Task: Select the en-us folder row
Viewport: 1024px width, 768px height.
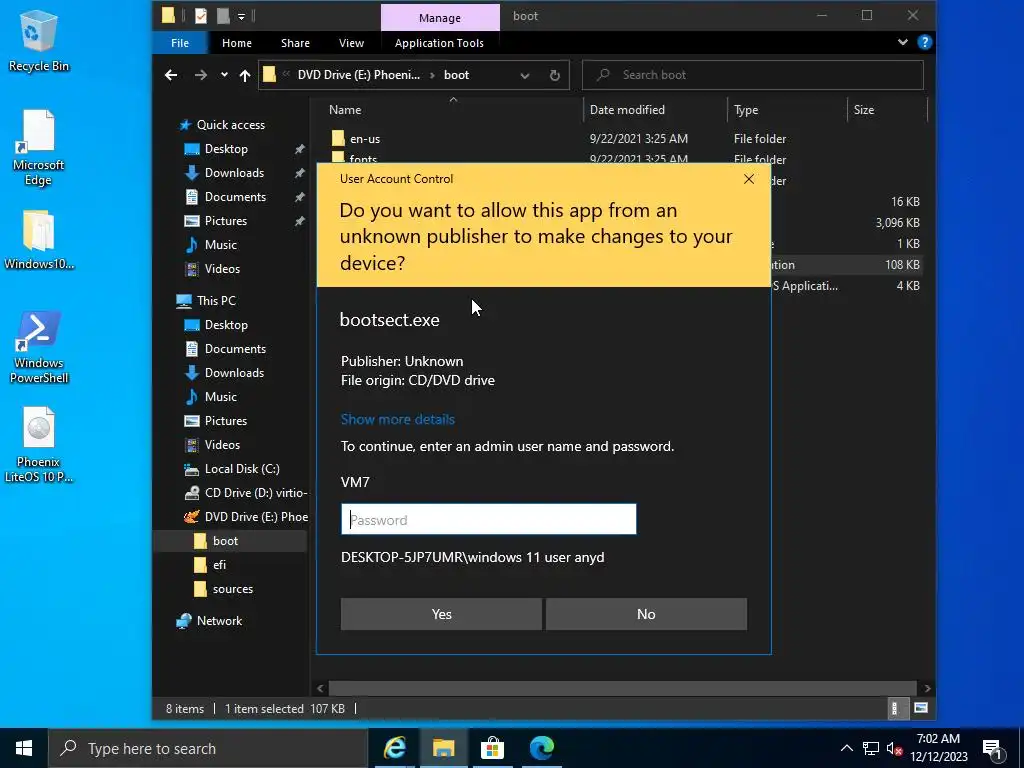Action: click(x=624, y=138)
